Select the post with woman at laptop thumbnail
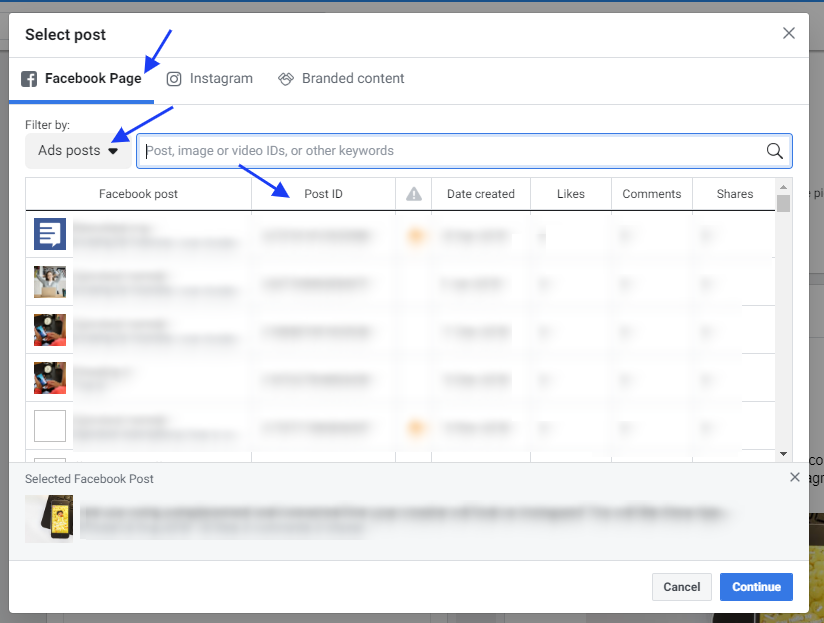Screen dimensions: 824x623 click(x=50, y=282)
